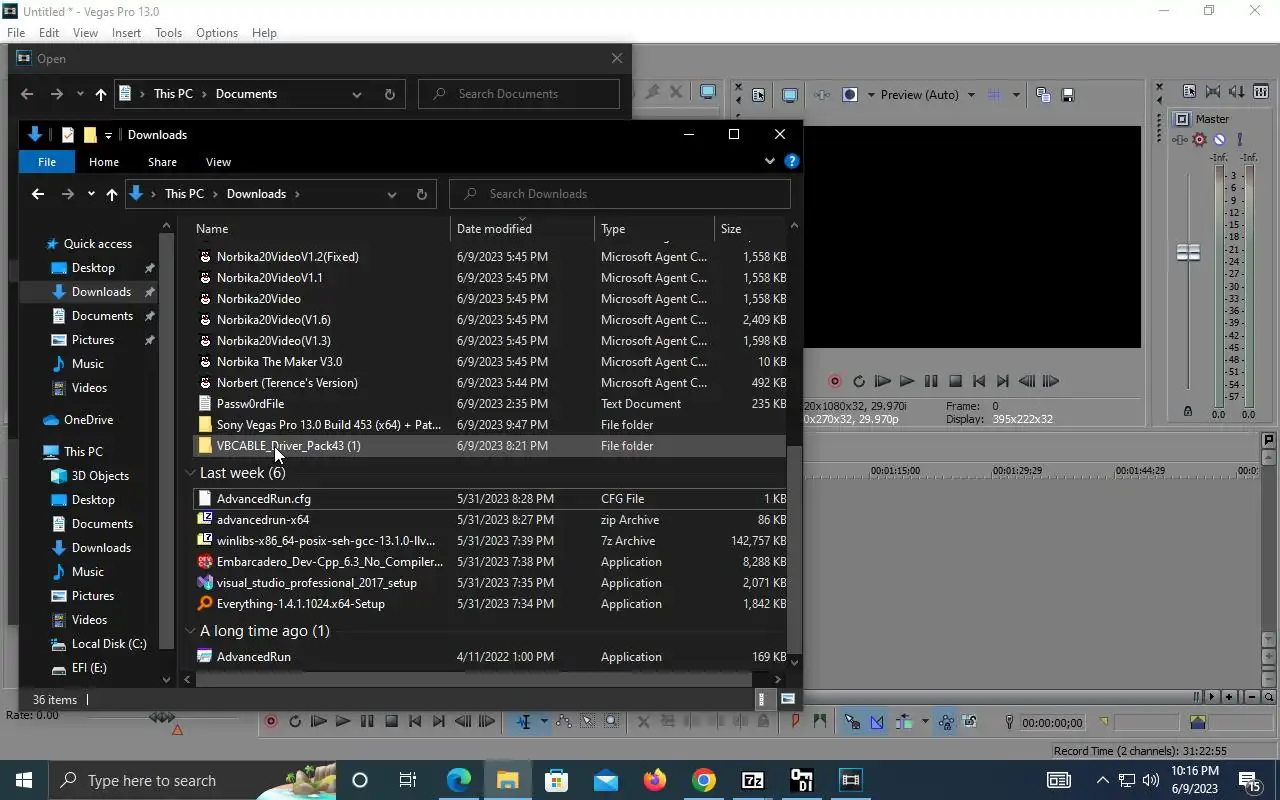
Task: Open edit tool dropdown arrow in timeline toolbar
Action: [x=544, y=721]
